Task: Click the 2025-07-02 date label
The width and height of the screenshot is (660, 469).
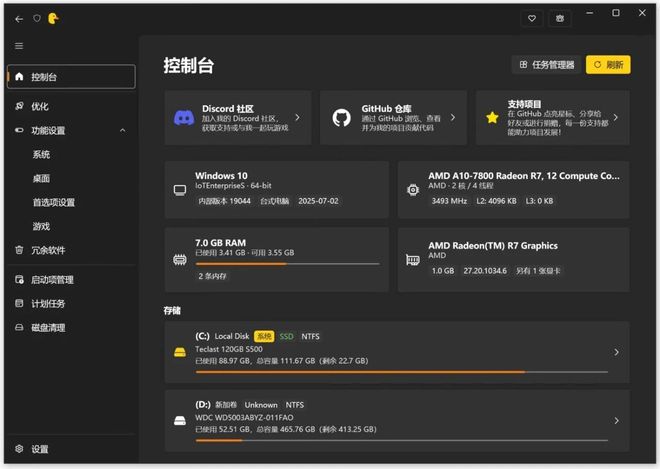Action: pos(318,201)
